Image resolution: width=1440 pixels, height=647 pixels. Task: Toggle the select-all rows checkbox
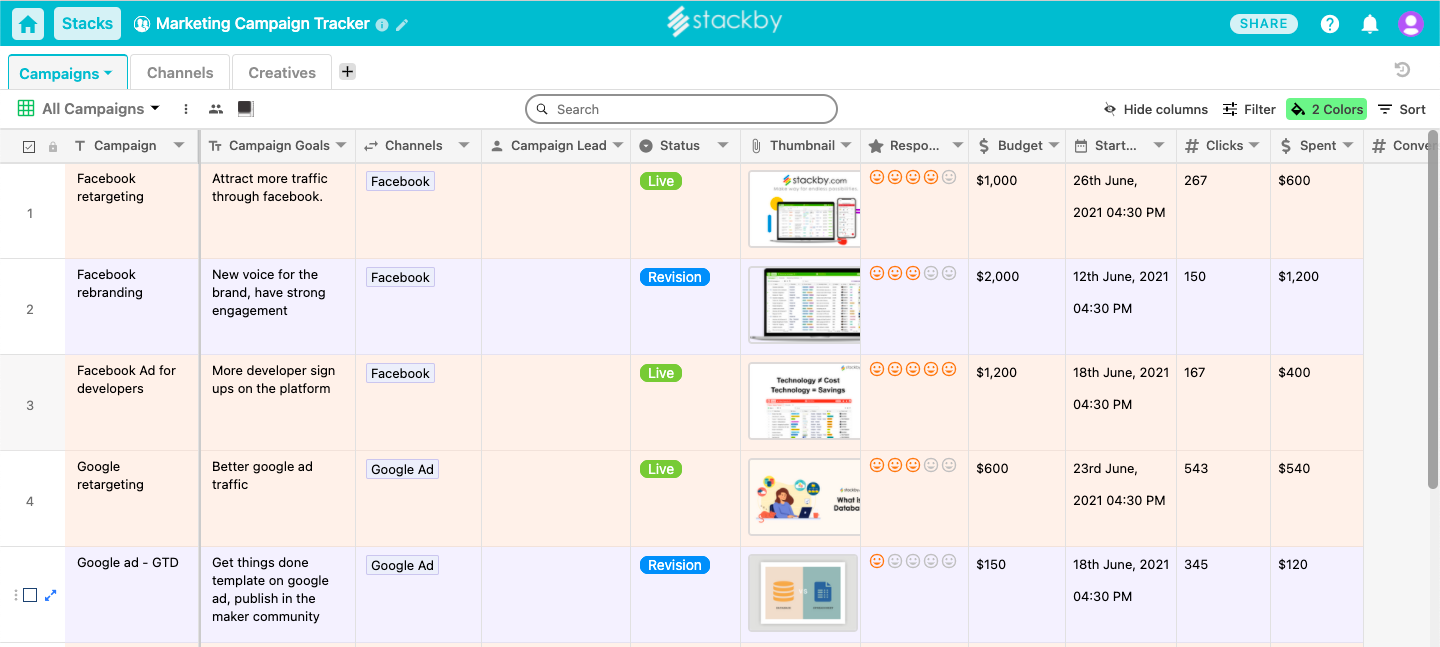(29, 147)
